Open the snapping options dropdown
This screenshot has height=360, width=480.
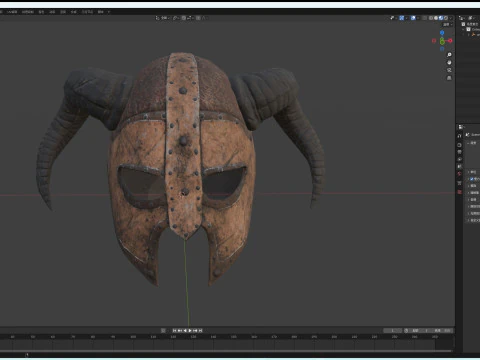tap(190, 18)
